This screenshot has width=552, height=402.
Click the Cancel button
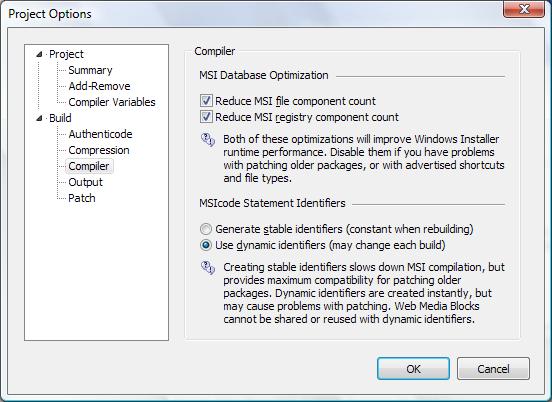[x=493, y=369]
